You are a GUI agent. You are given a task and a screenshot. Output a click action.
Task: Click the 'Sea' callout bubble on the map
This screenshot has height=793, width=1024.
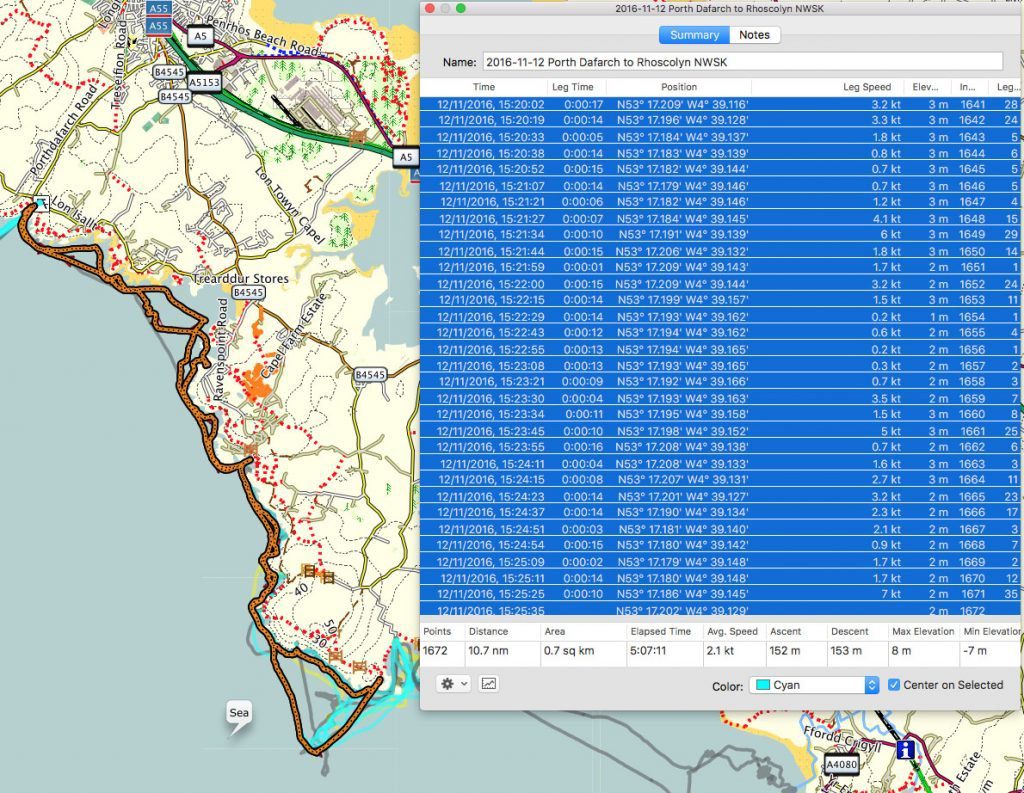coord(238,712)
